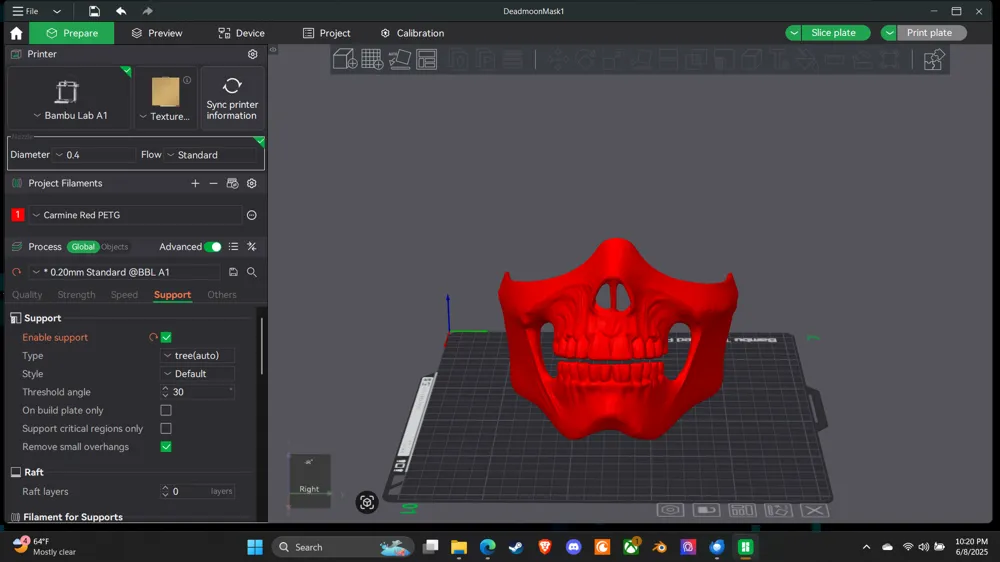Search process settings with magnifier icon
Viewport: 1000px width, 562px height.
click(x=252, y=272)
